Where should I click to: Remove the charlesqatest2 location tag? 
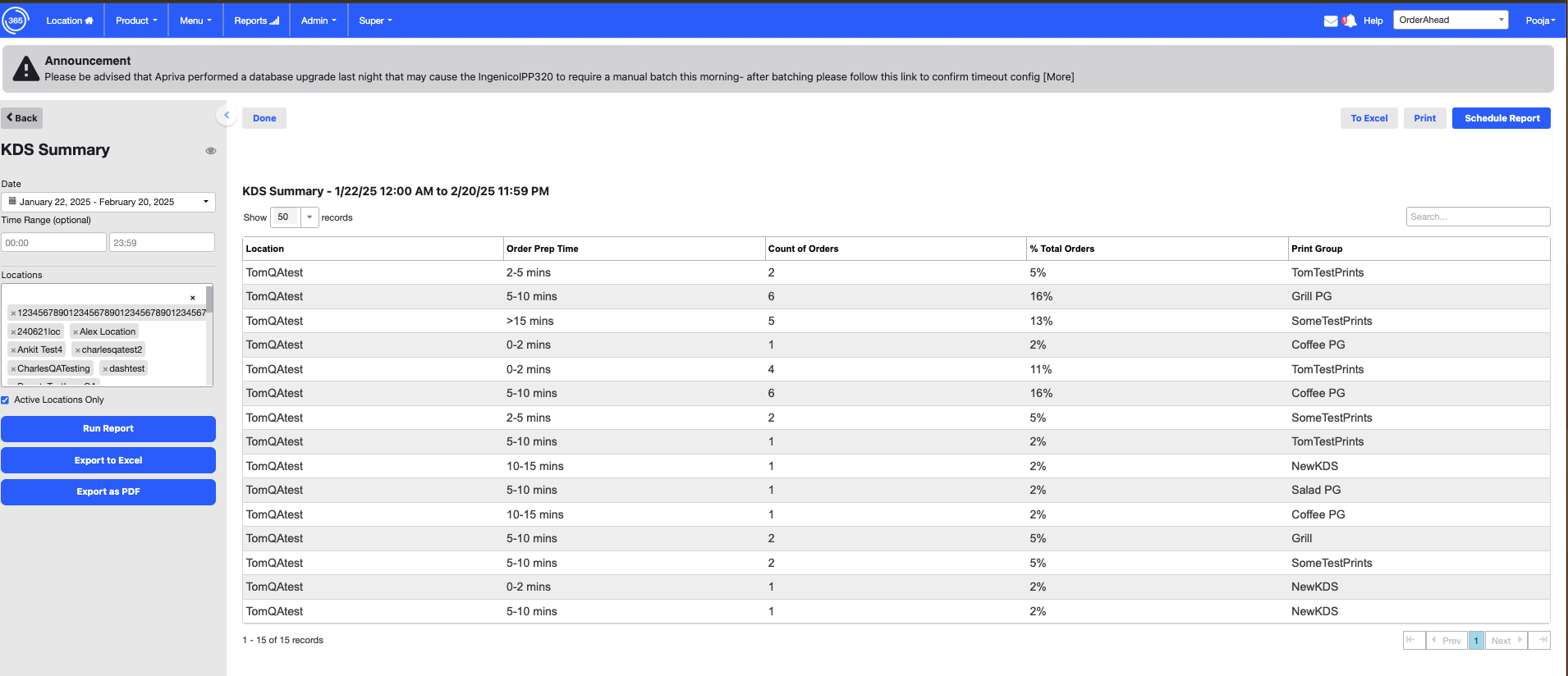pyautogui.click(x=78, y=350)
